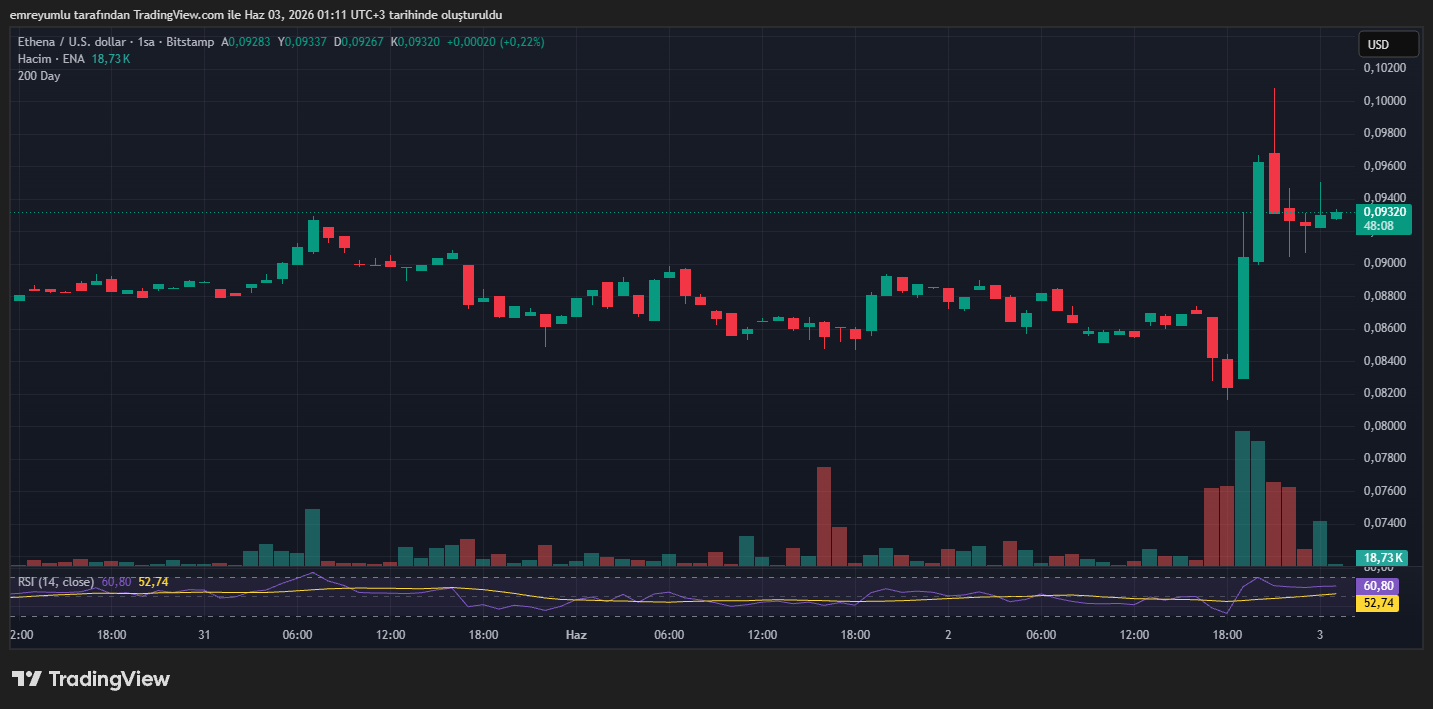Click the 0,10000 price axis level
1433x709 pixels.
[1385, 101]
